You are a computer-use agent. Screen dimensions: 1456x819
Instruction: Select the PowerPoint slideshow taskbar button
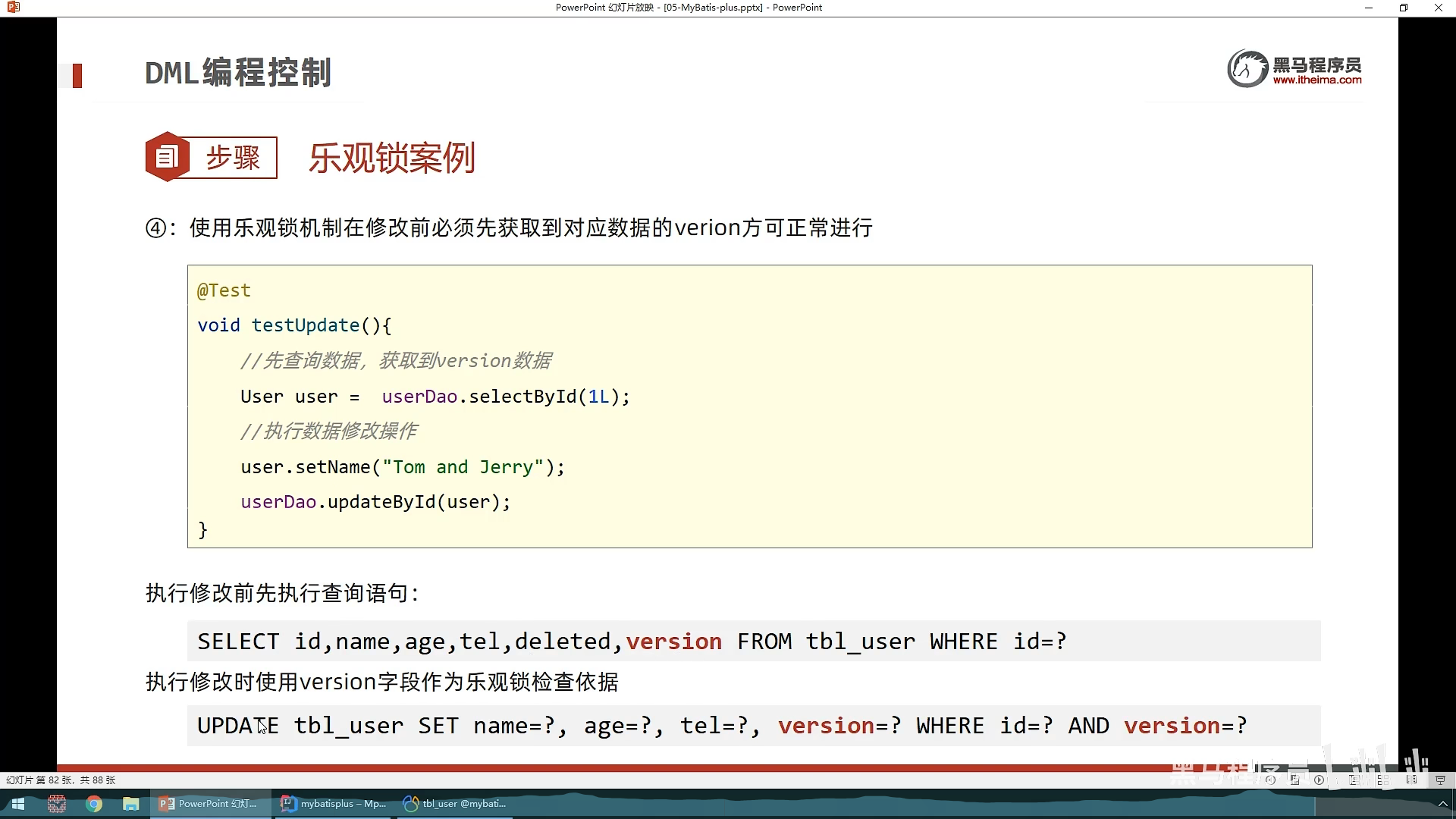[x=209, y=804]
